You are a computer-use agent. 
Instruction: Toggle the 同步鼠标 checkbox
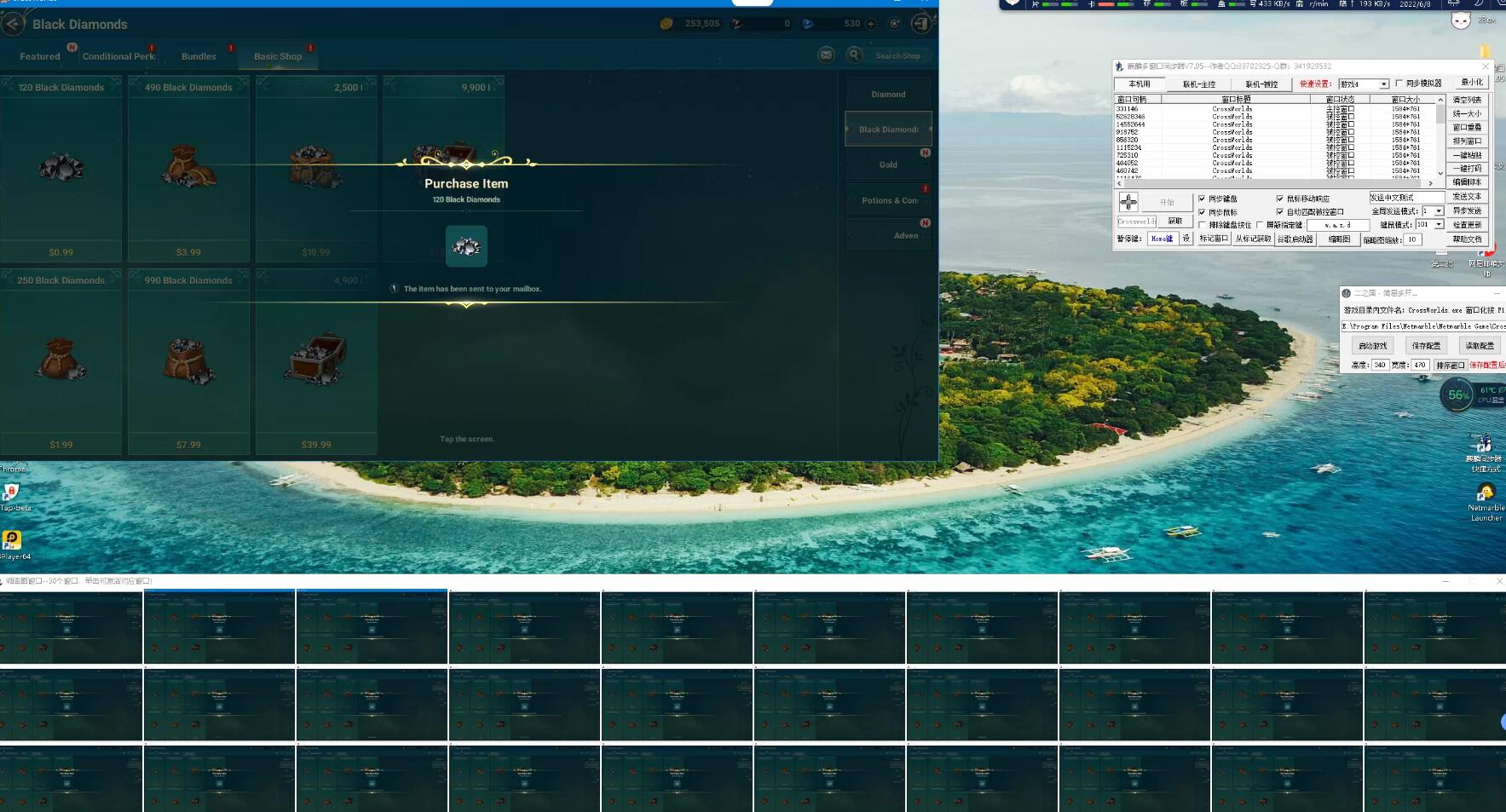[x=1202, y=212]
